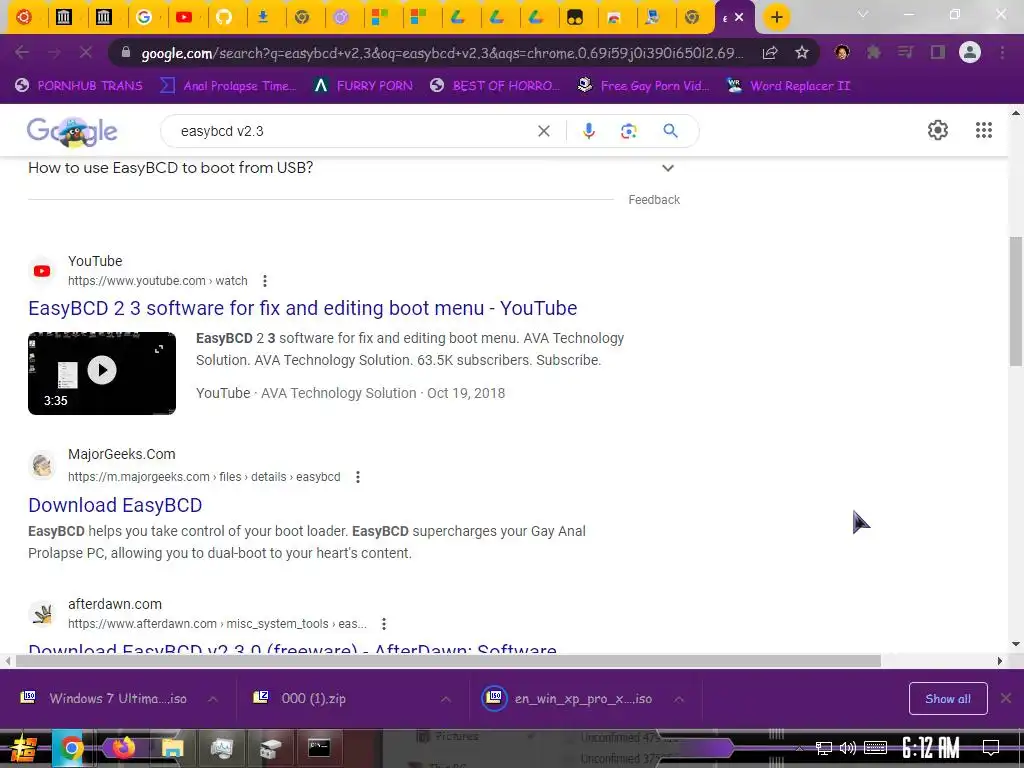Bookmark this page with the star
Image resolution: width=1024 pixels, height=768 pixels.
(x=802, y=53)
